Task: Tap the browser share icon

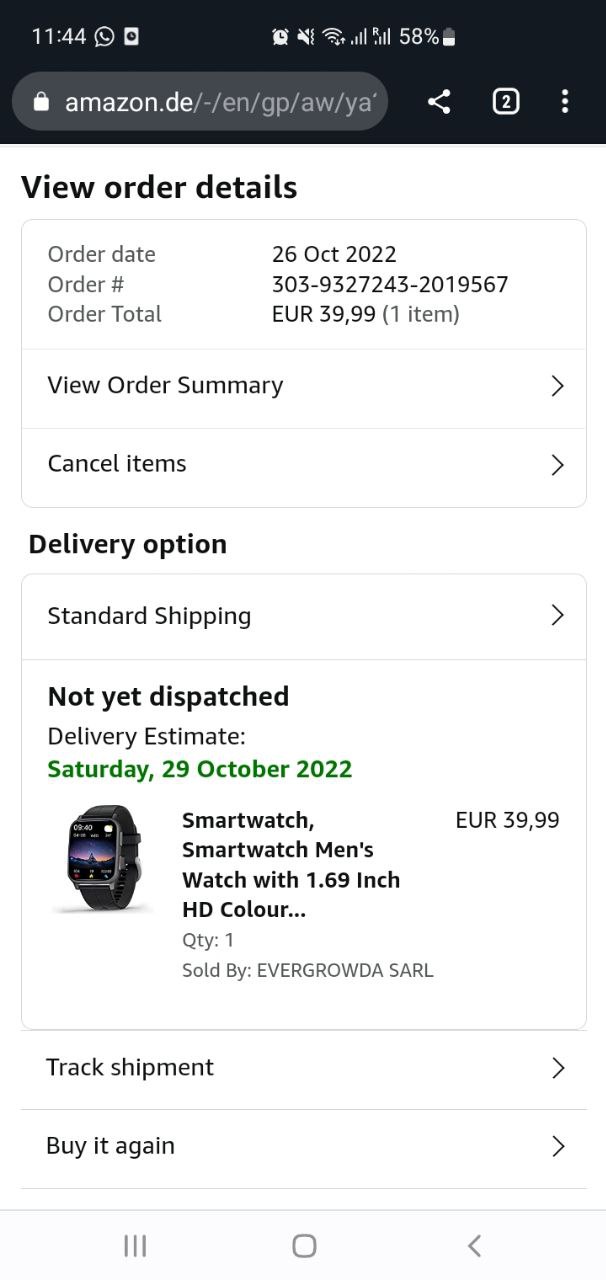Action: click(x=439, y=101)
